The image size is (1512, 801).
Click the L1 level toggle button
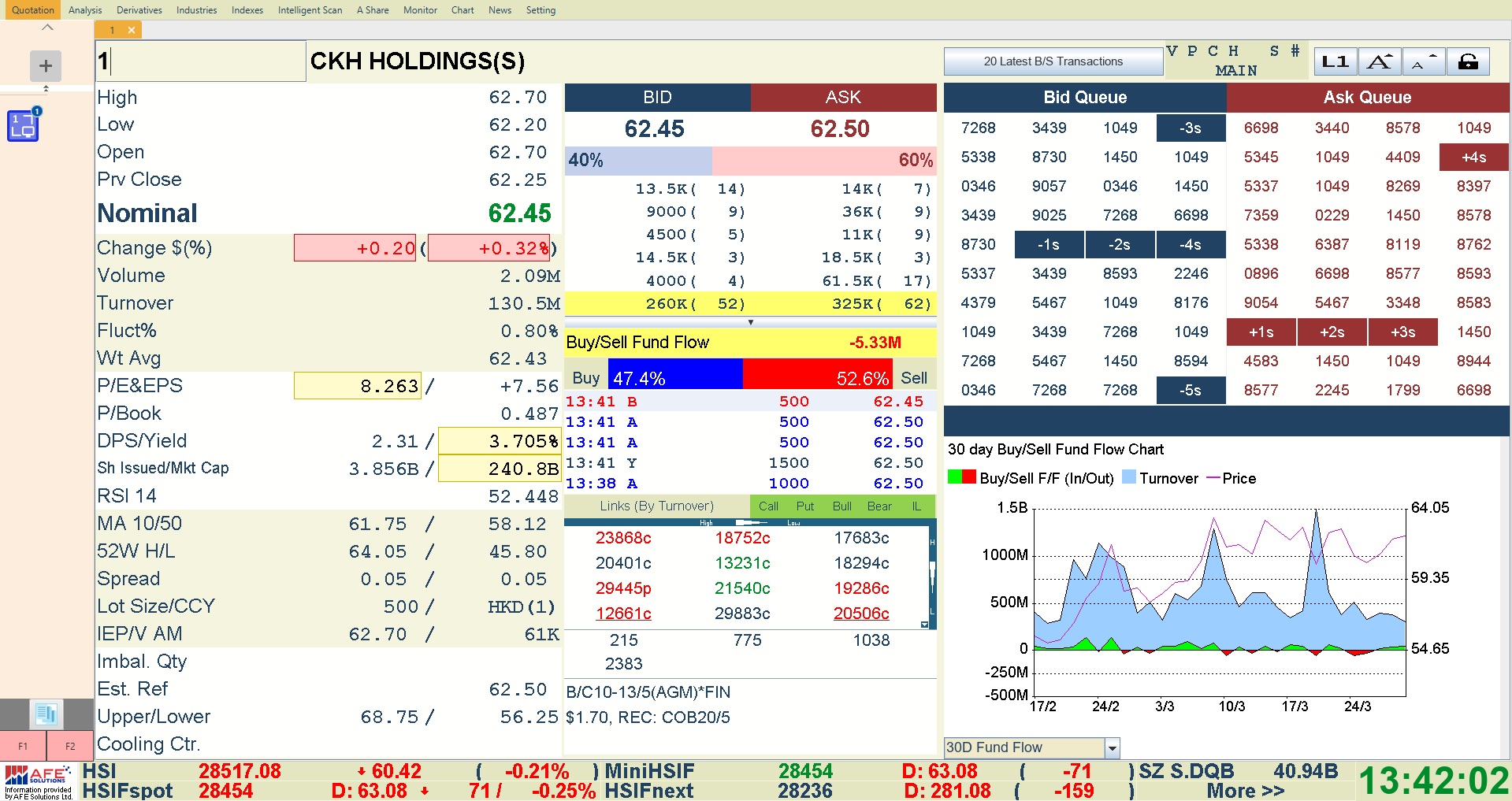pos(1335,61)
